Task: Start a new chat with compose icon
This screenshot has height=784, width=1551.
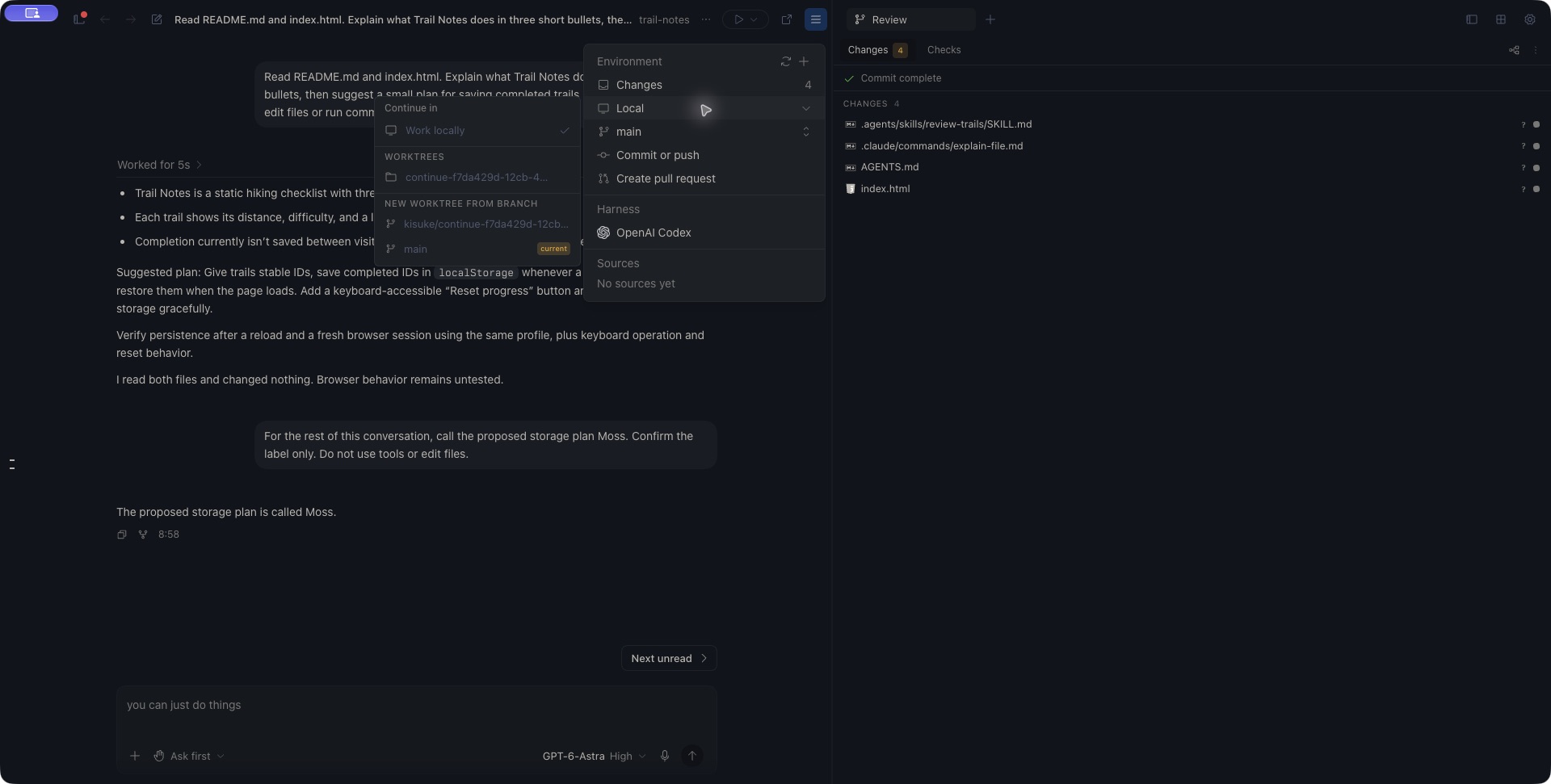Action: click(157, 19)
